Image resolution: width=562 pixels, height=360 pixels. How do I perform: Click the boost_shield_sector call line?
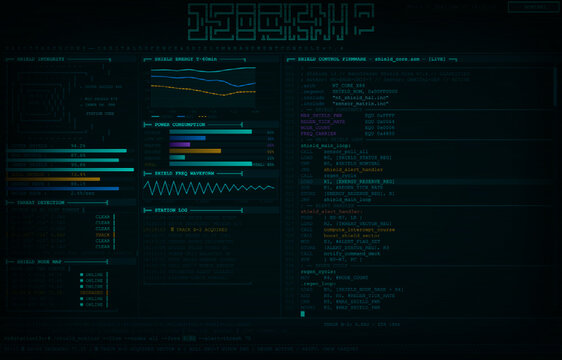click(340, 236)
